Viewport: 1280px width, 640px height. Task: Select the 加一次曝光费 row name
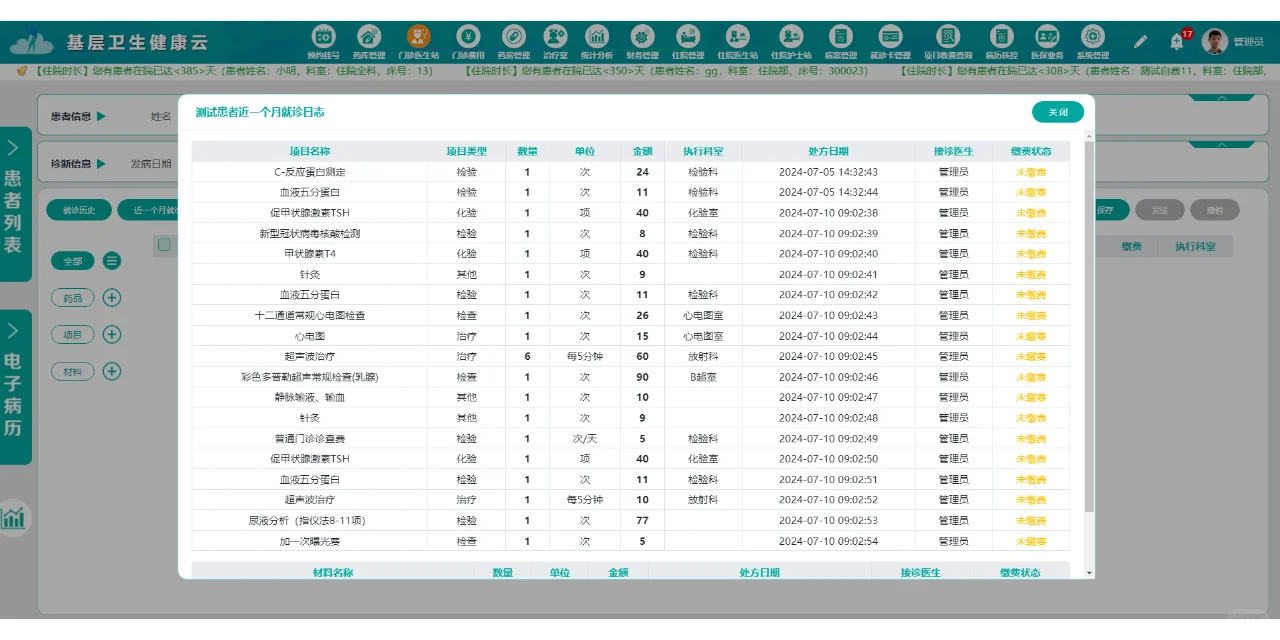pos(309,541)
